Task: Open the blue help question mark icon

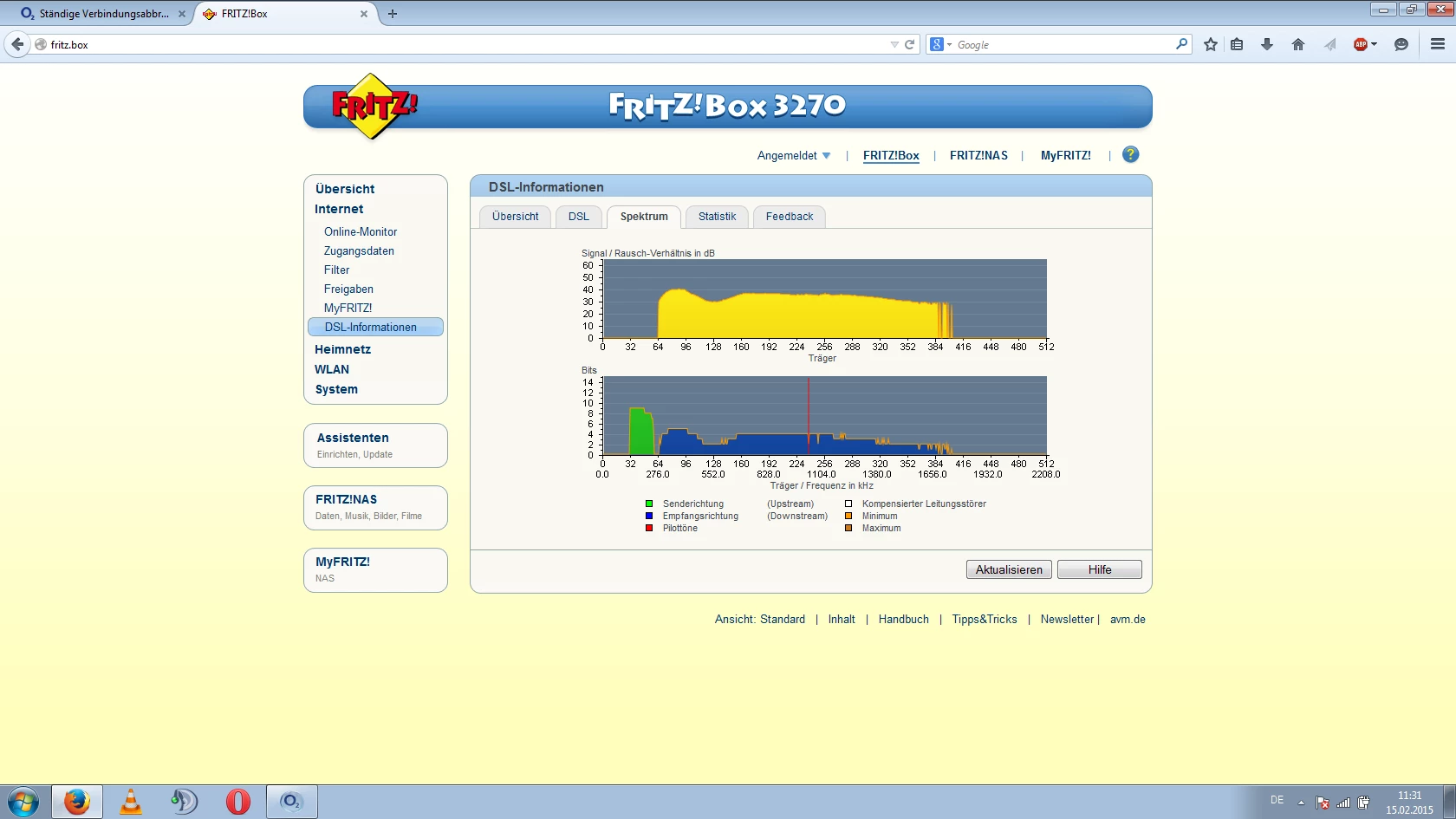Action: point(1130,154)
